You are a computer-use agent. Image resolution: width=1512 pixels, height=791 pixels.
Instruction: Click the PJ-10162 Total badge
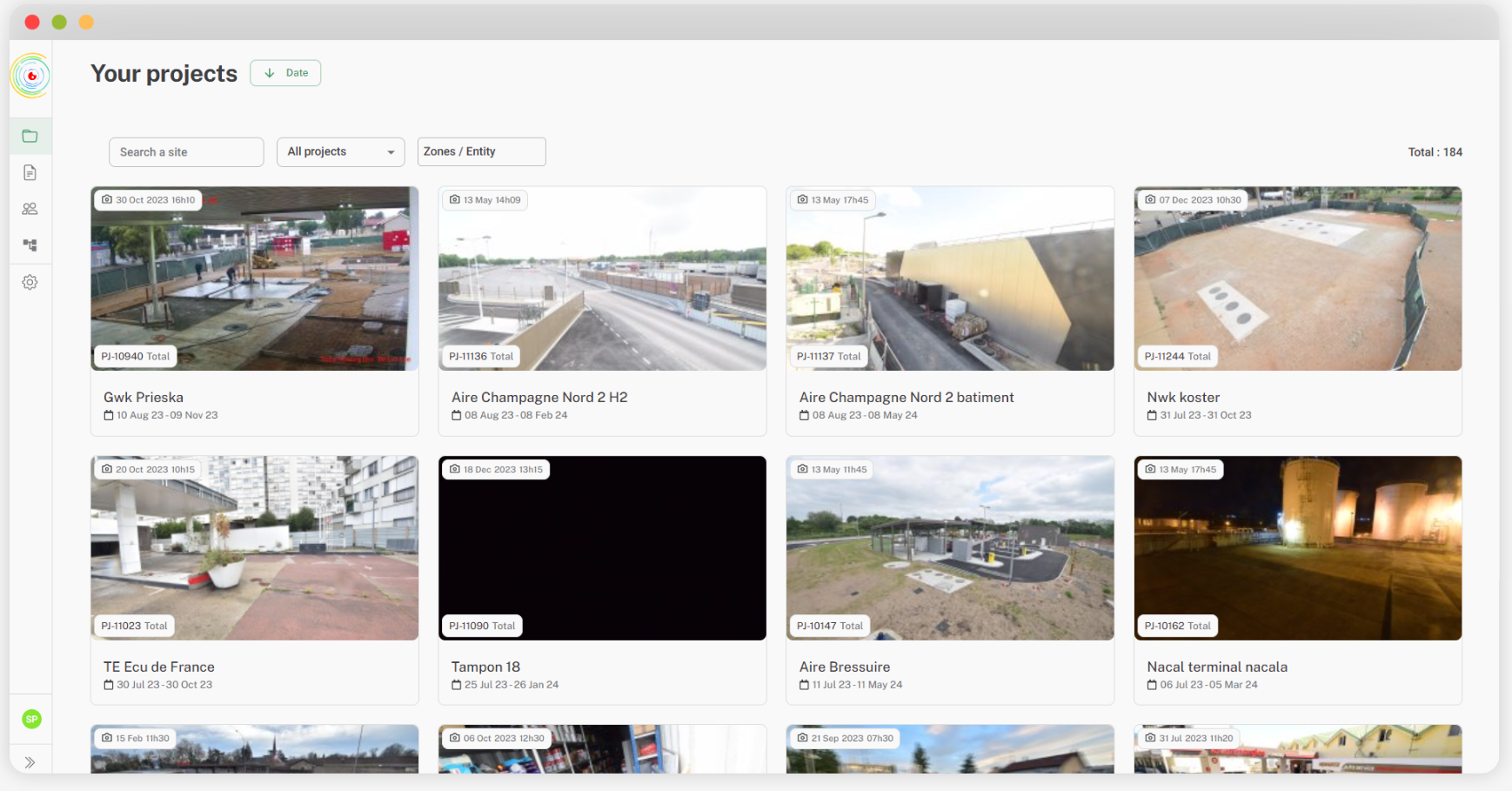[1177, 626]
